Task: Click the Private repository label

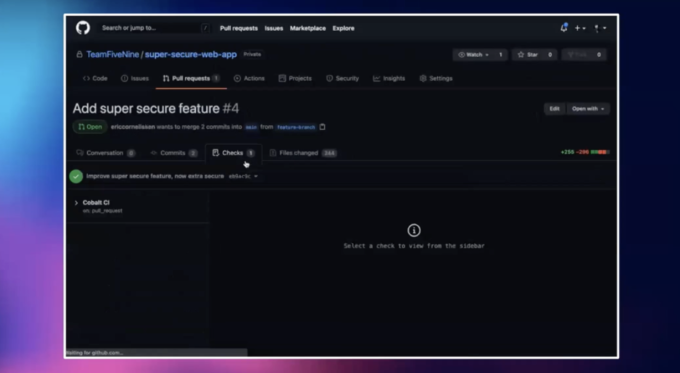Action: tap(252, 54)
